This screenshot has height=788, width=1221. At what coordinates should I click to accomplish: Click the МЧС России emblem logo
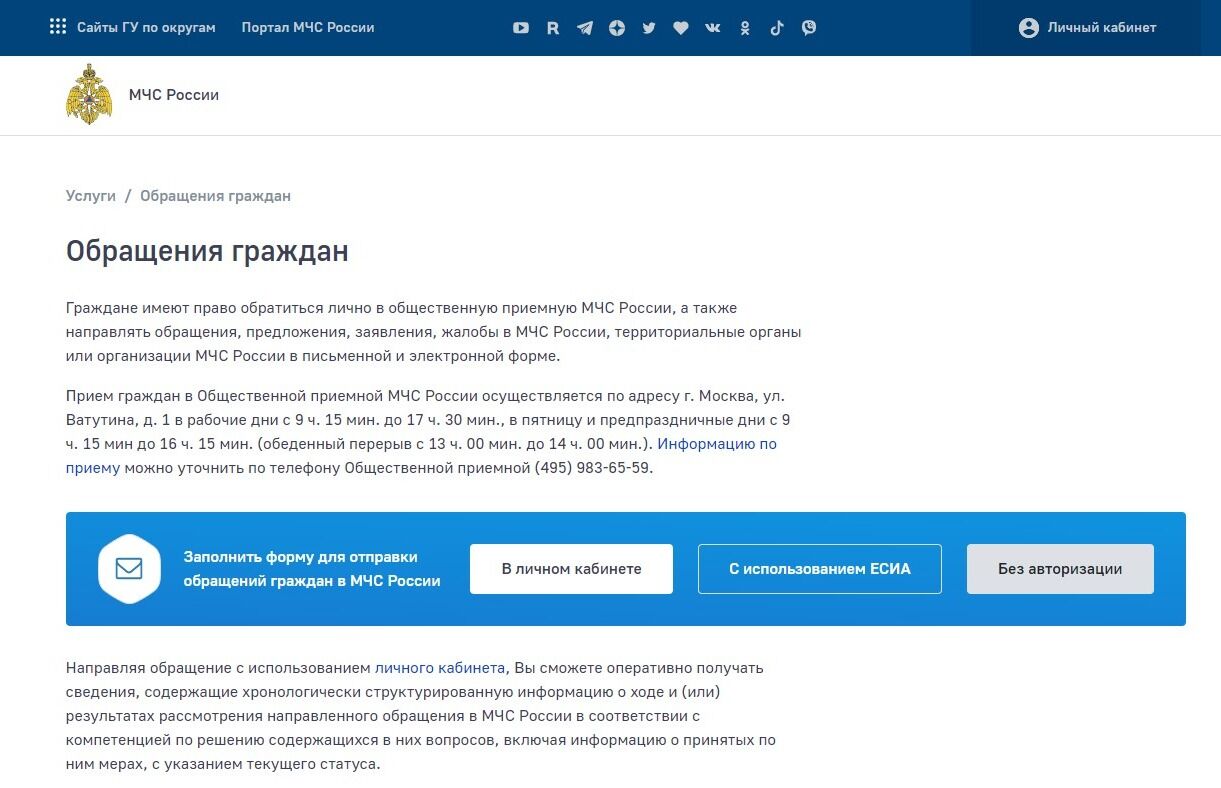tap(89, 94)
